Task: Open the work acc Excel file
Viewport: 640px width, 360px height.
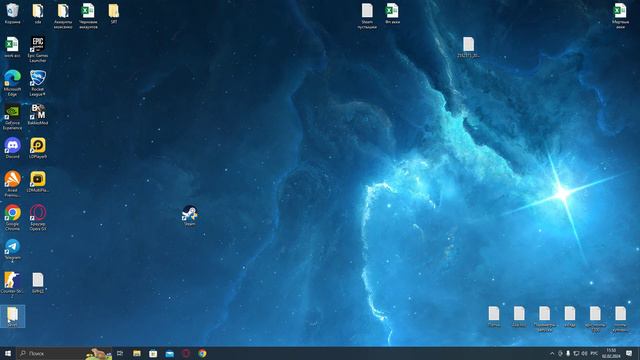Action: tap(12, 47)
